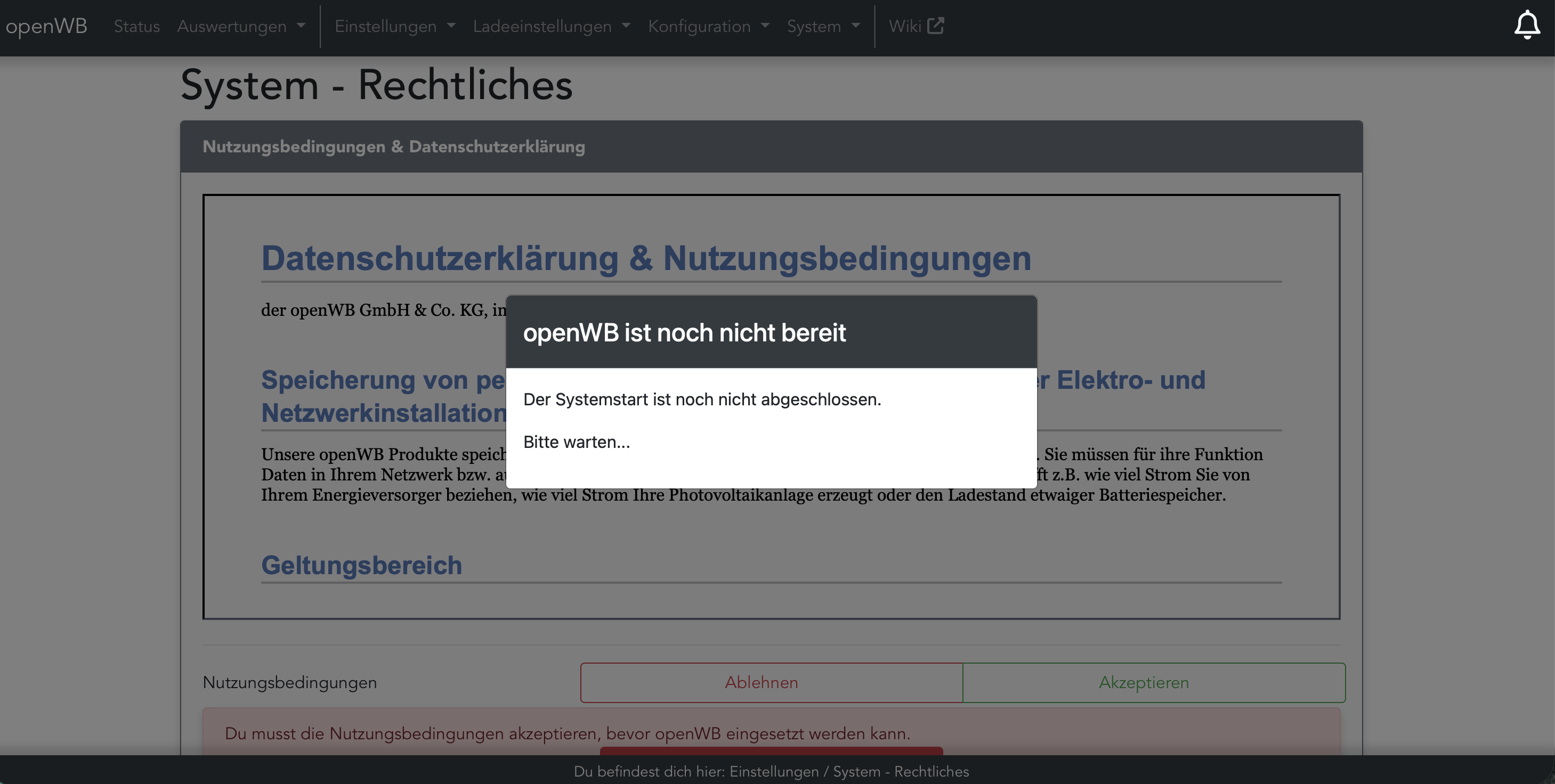This screenshot has height=784, width=1555.
Task: Click the System - Rechtliches page title
Action: coord(376,85)
